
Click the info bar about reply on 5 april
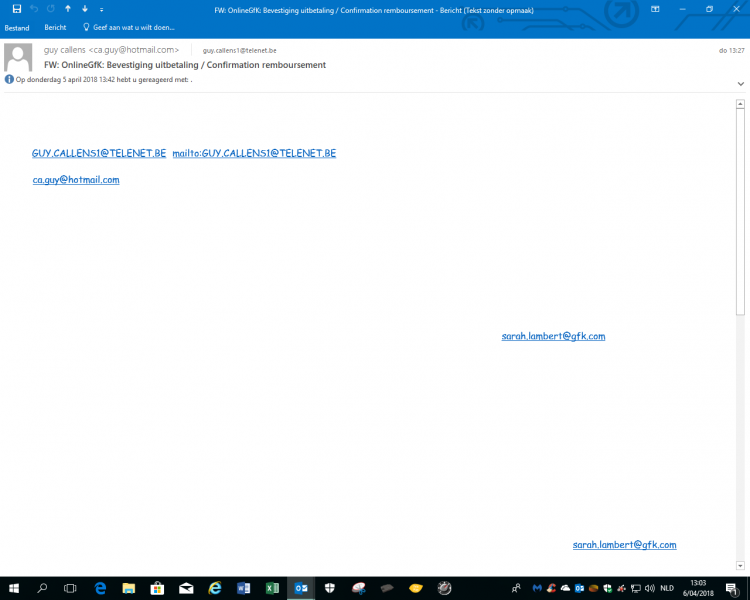(100, 79)
